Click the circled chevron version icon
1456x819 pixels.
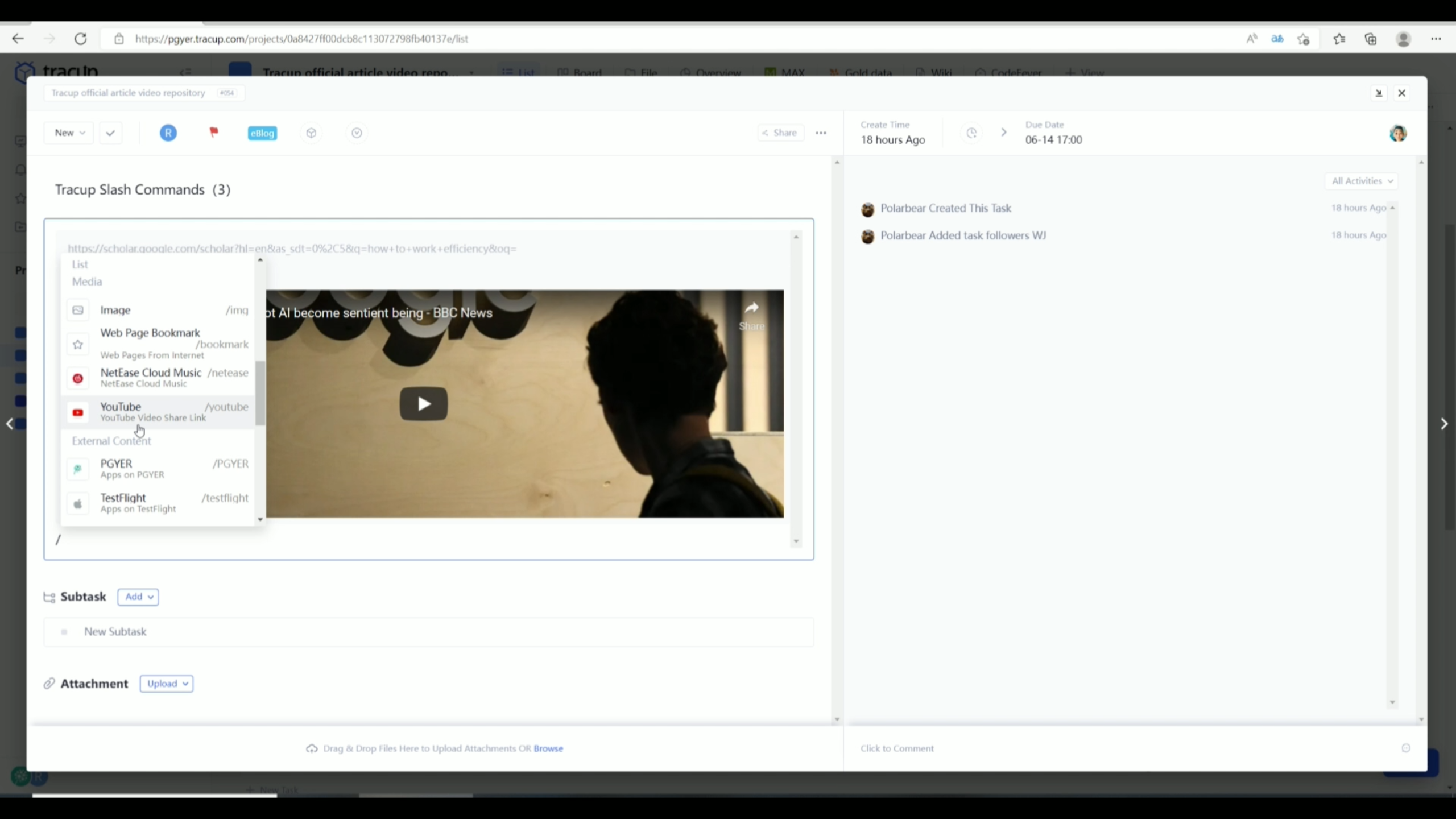point(357,133)
